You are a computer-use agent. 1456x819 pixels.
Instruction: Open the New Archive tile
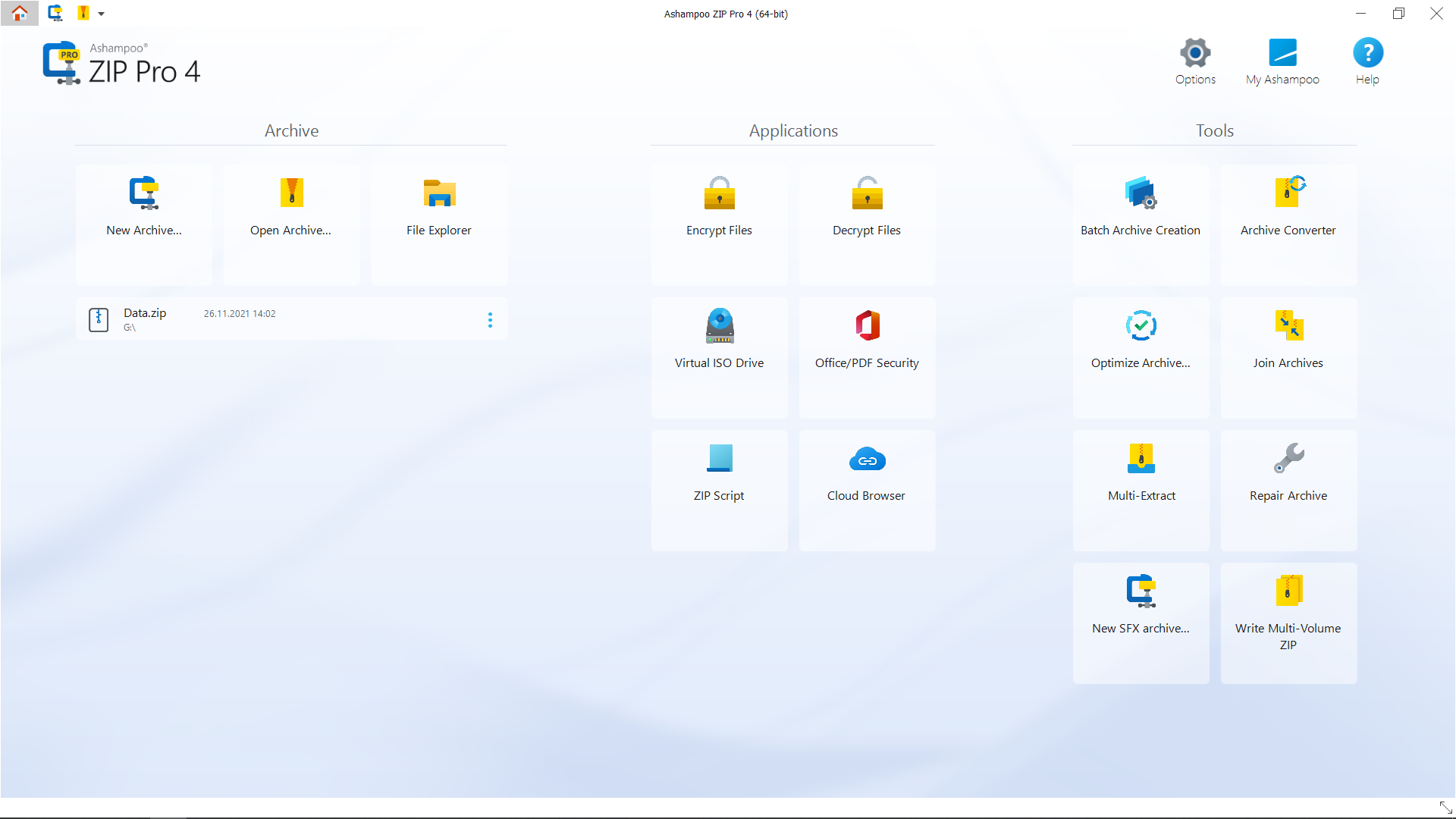143,205
